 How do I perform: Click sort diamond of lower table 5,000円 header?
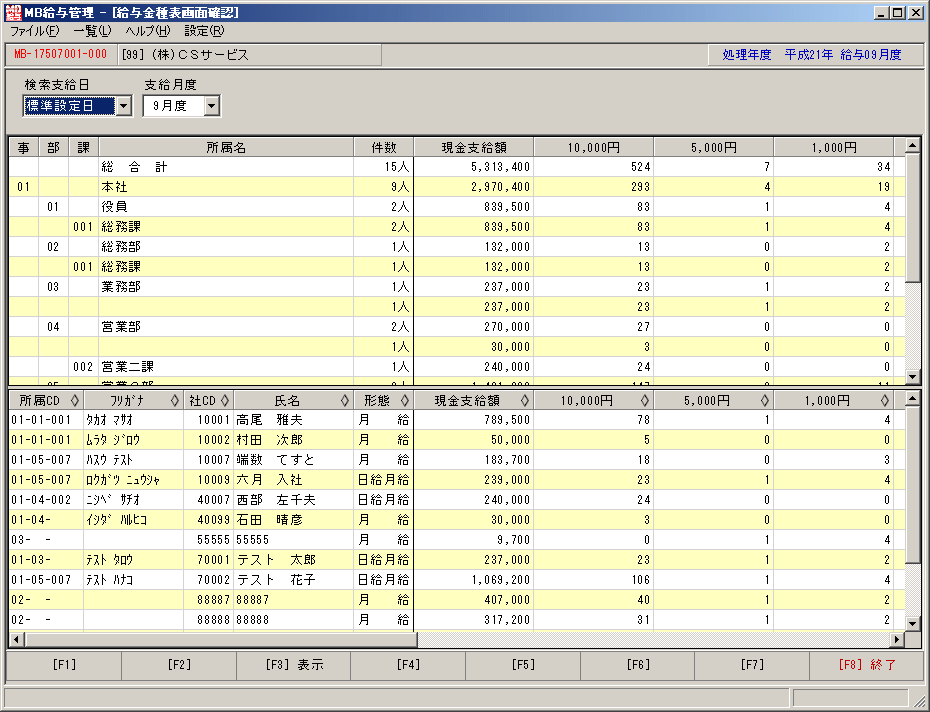coord(765,400)
